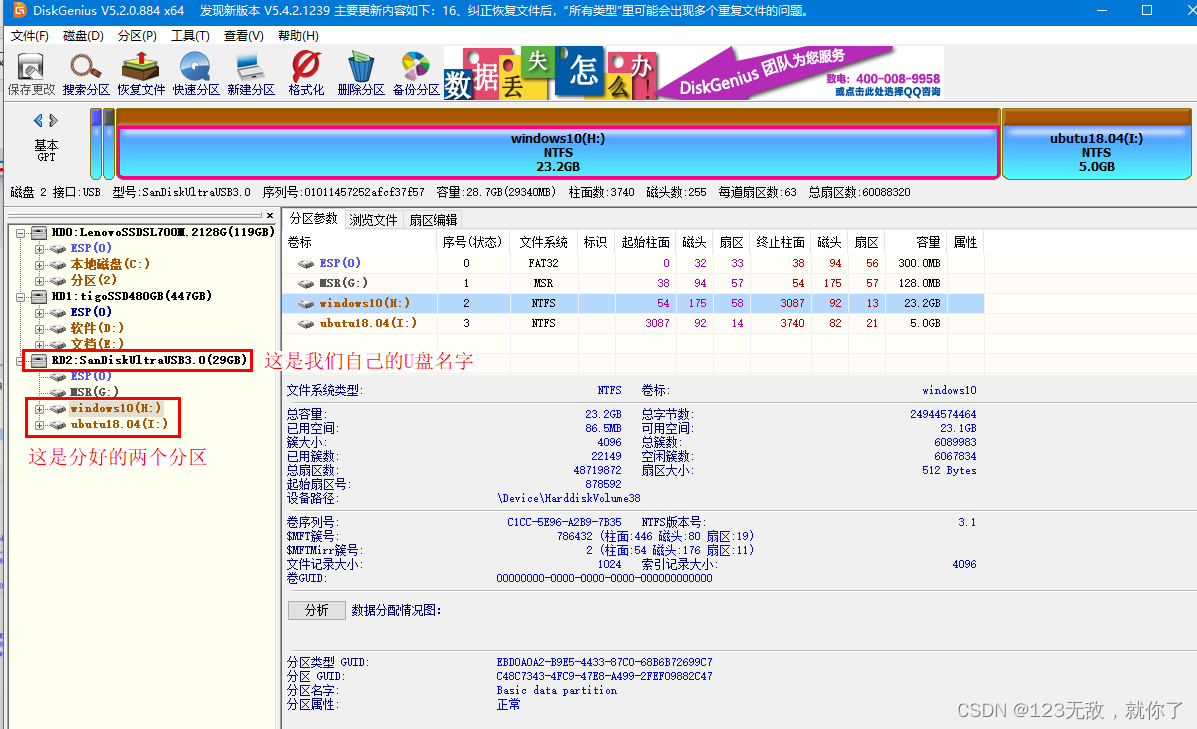Expand ESP(0) under HD0 disk
Viewport: 1197px width, 729px height.
(39, 250)
